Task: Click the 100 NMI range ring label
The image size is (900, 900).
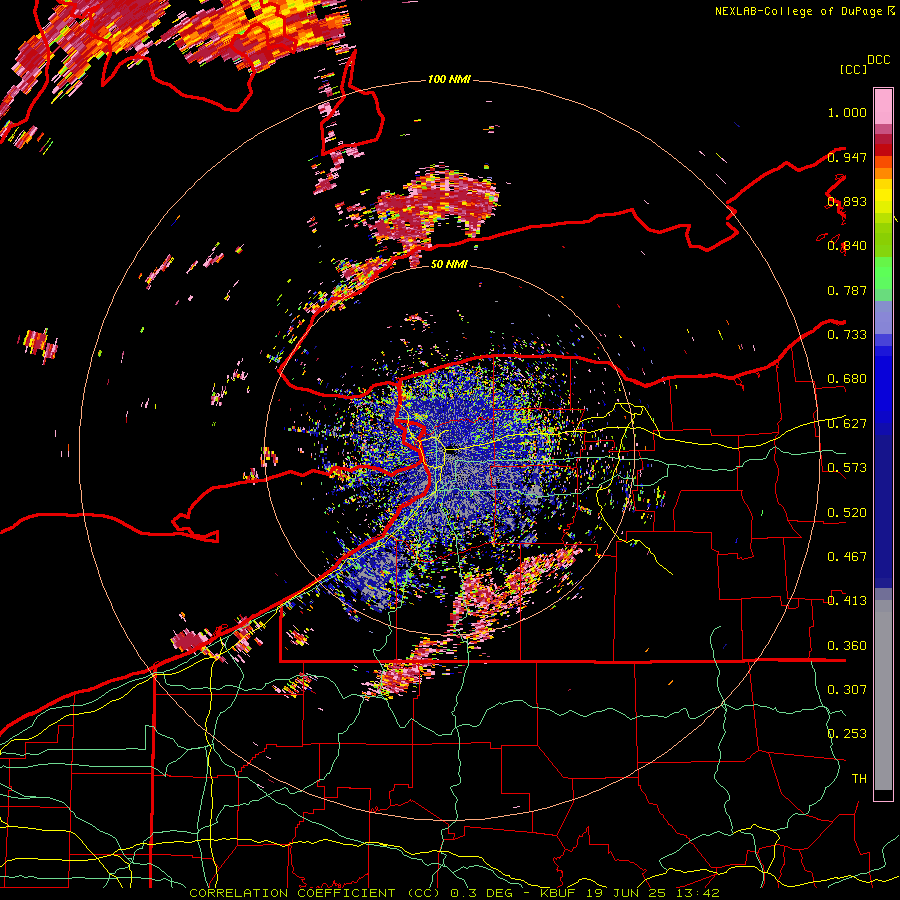Action: (449, 79)
